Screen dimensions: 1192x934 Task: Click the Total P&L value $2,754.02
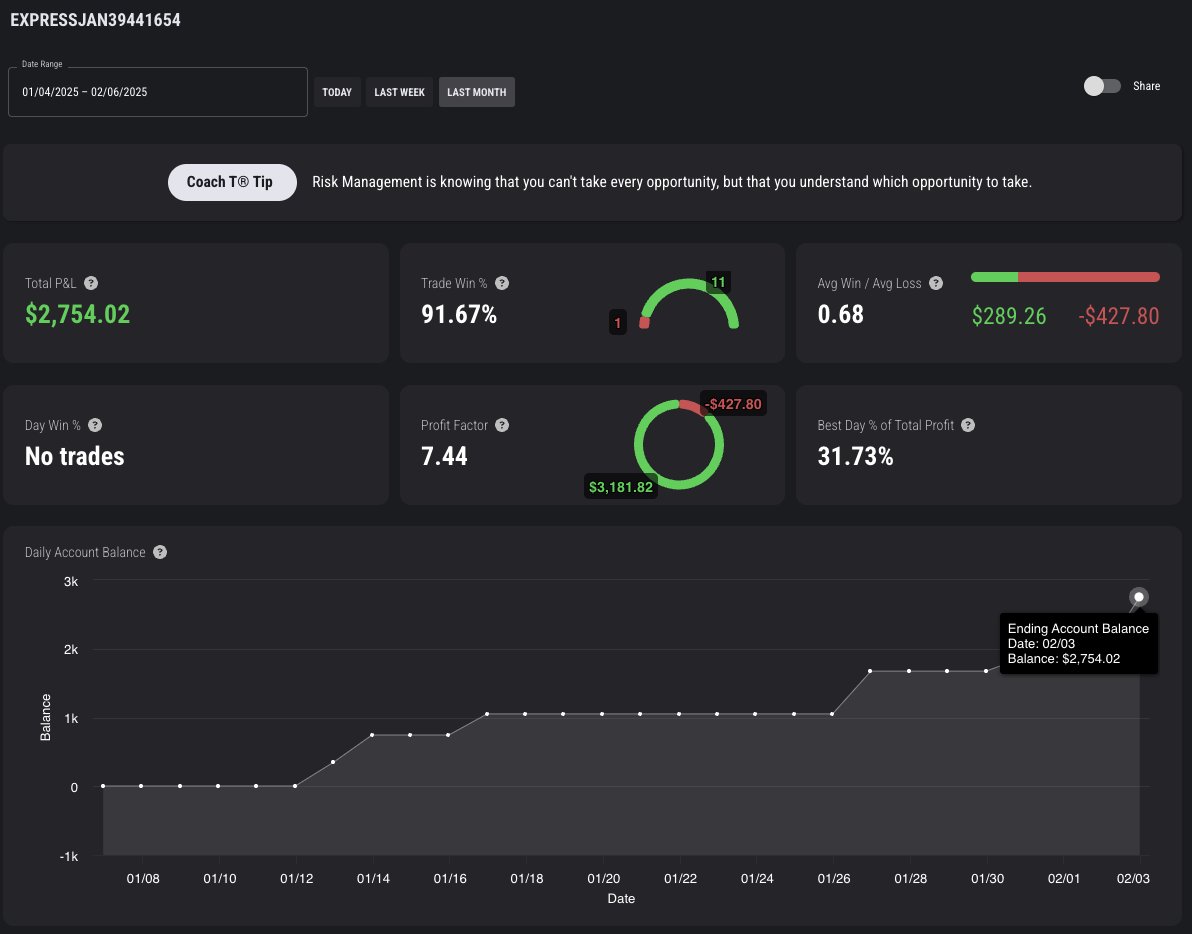coord(78,314)
